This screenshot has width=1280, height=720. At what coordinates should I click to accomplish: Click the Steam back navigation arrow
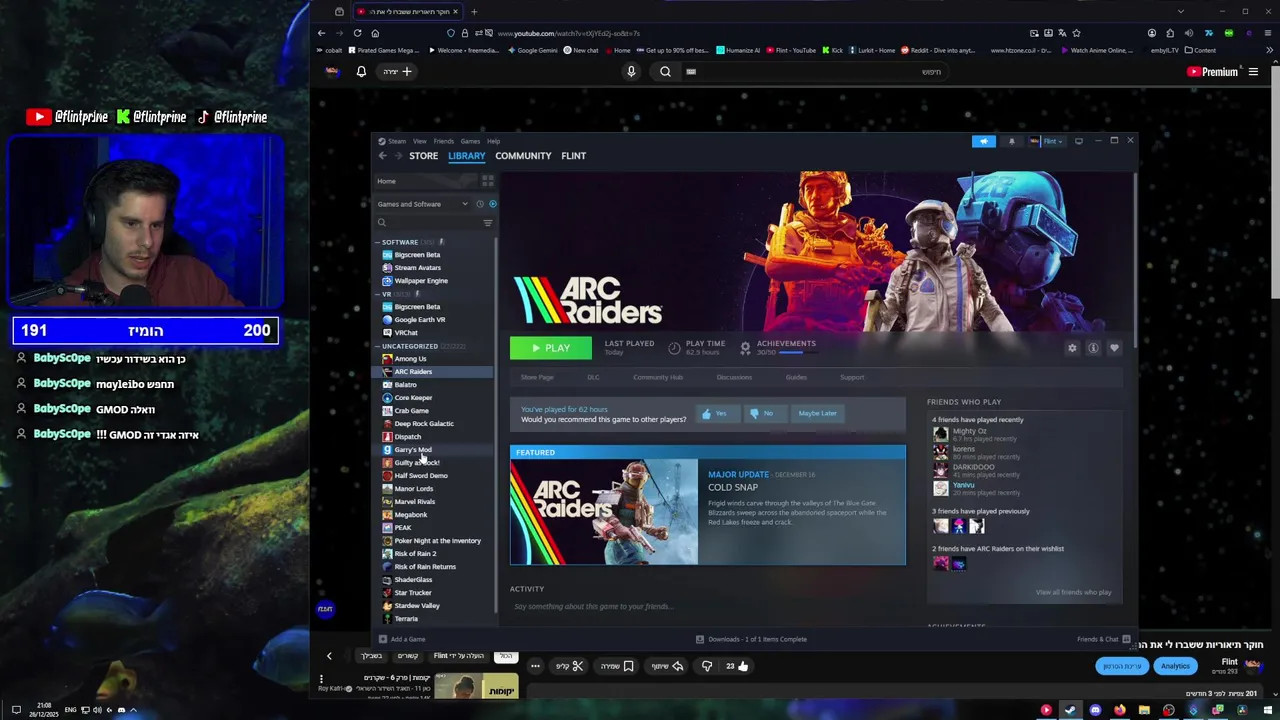click(382, 156)
